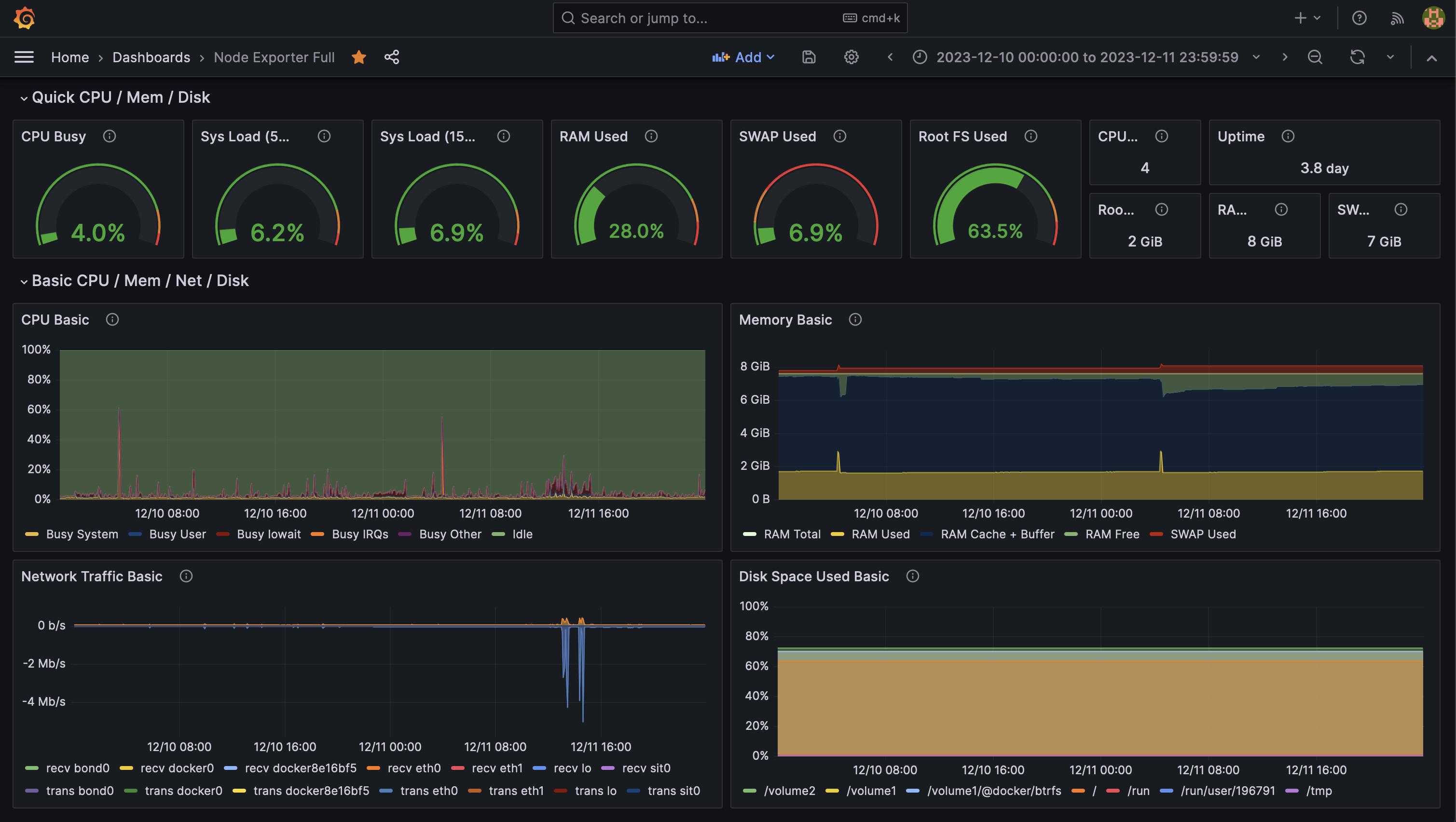Unstar the Node Exporter Full dashboard

tap(359, 57)
